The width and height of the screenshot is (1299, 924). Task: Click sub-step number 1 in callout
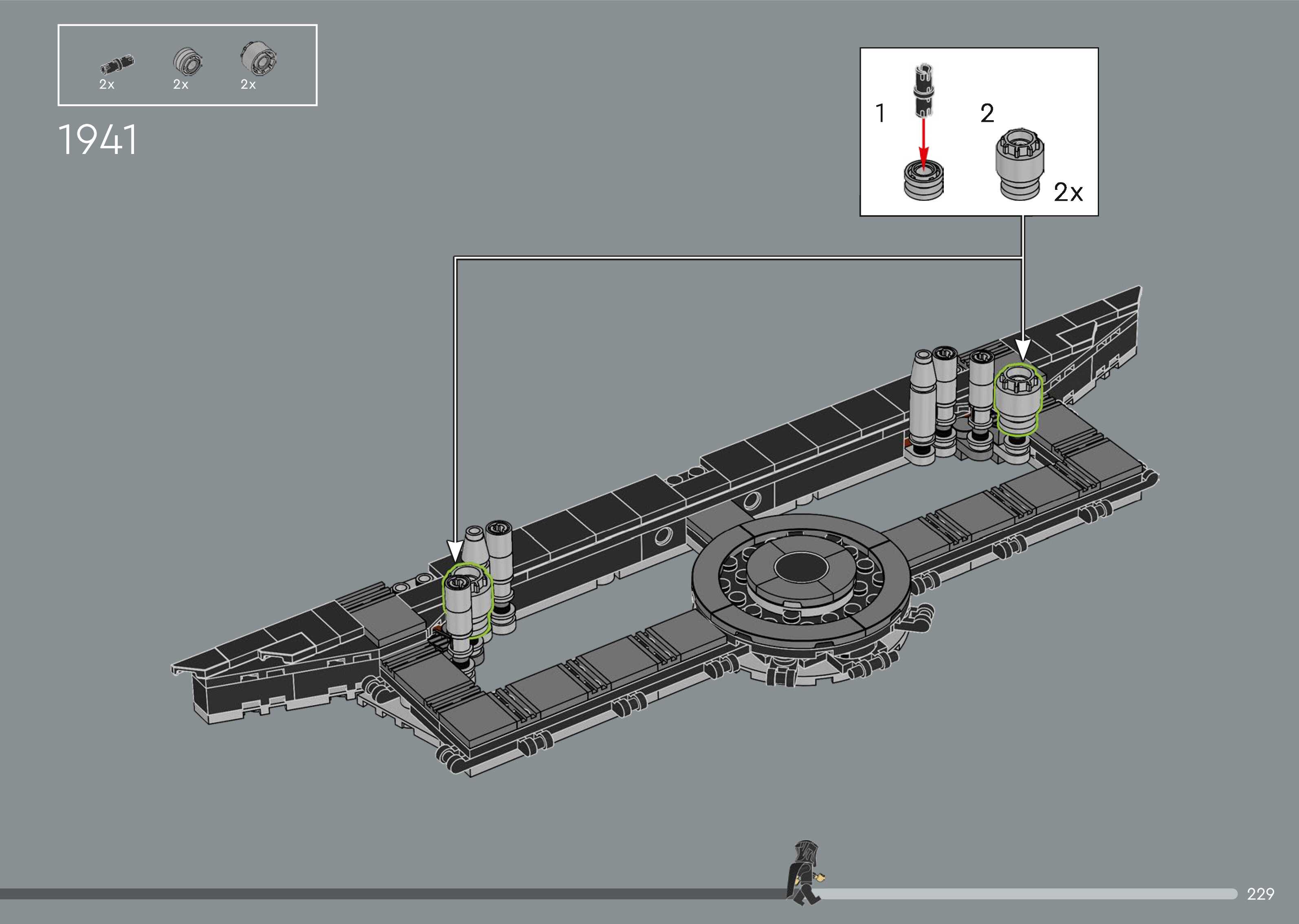coord(880,113)
